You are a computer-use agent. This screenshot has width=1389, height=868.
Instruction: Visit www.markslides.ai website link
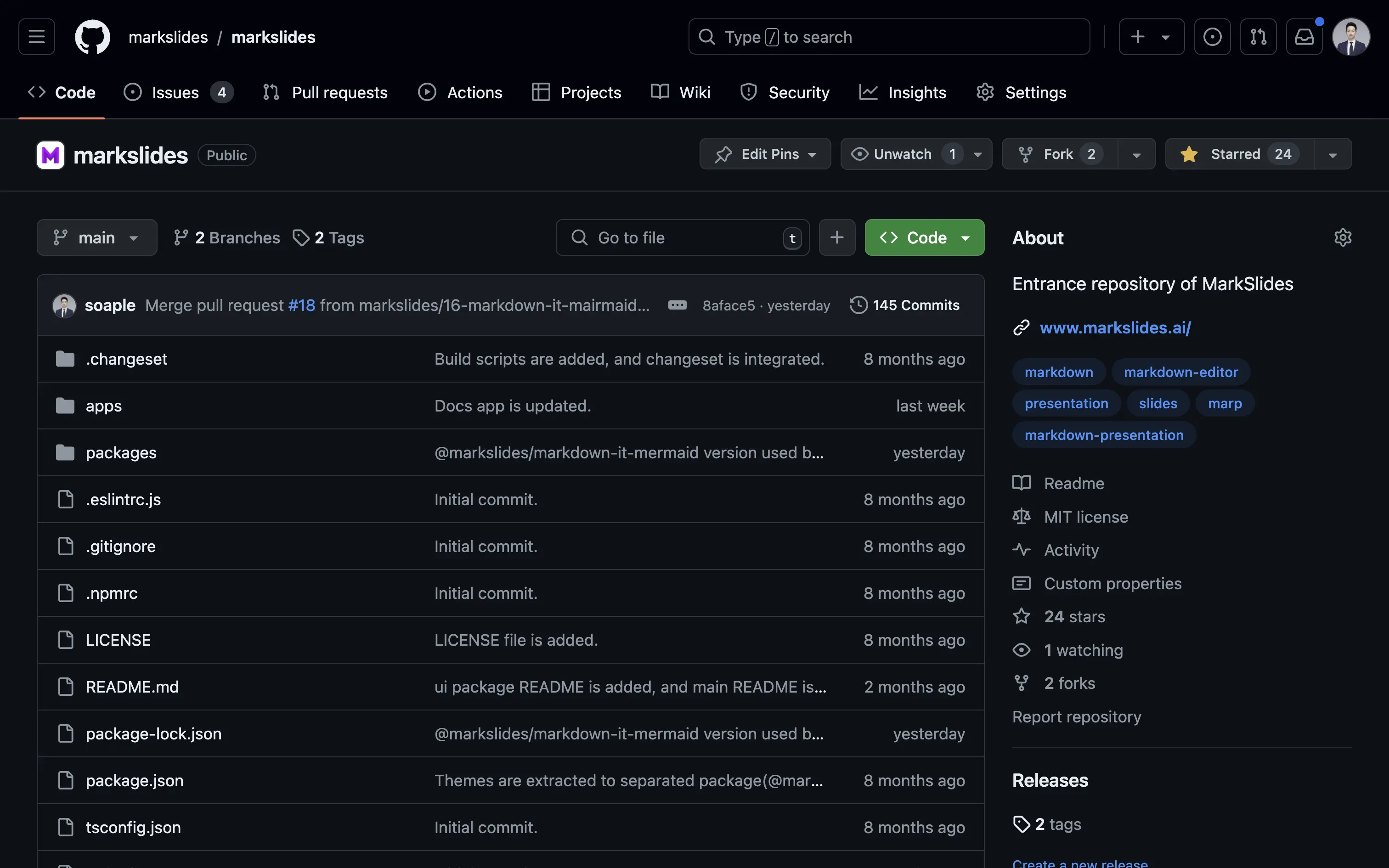point(1115,328)
